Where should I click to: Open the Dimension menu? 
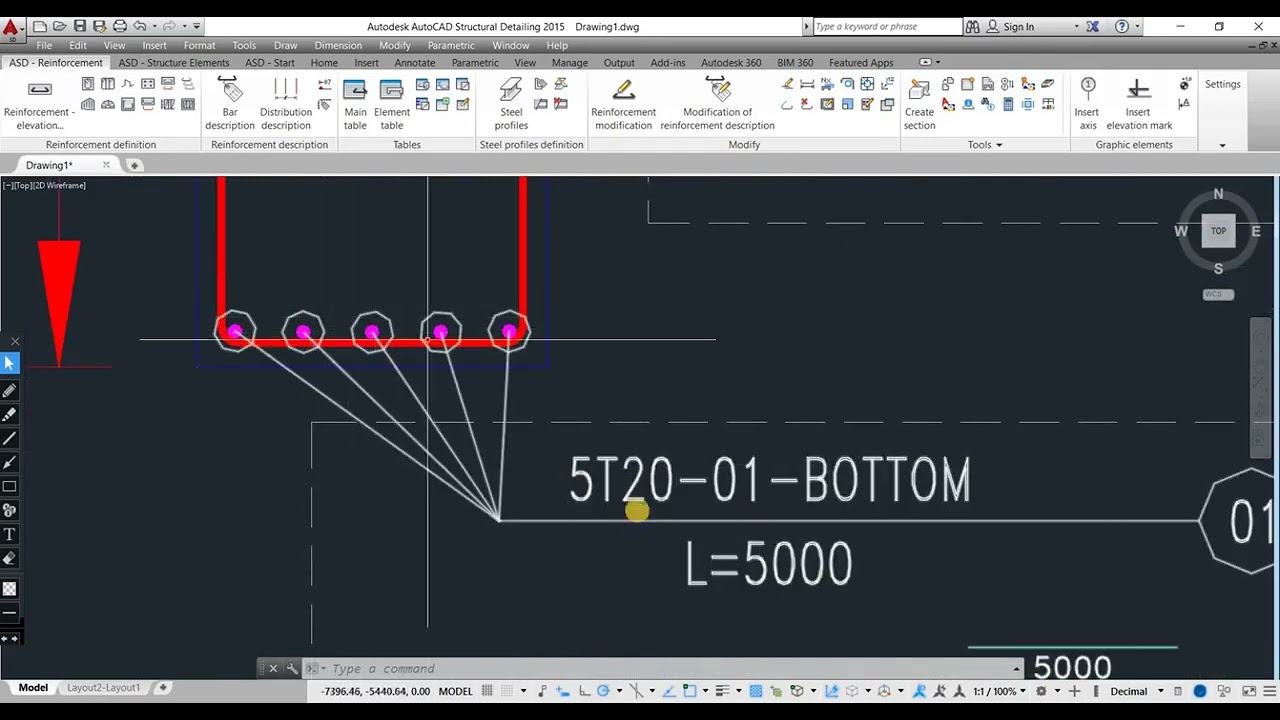point(338,45)
